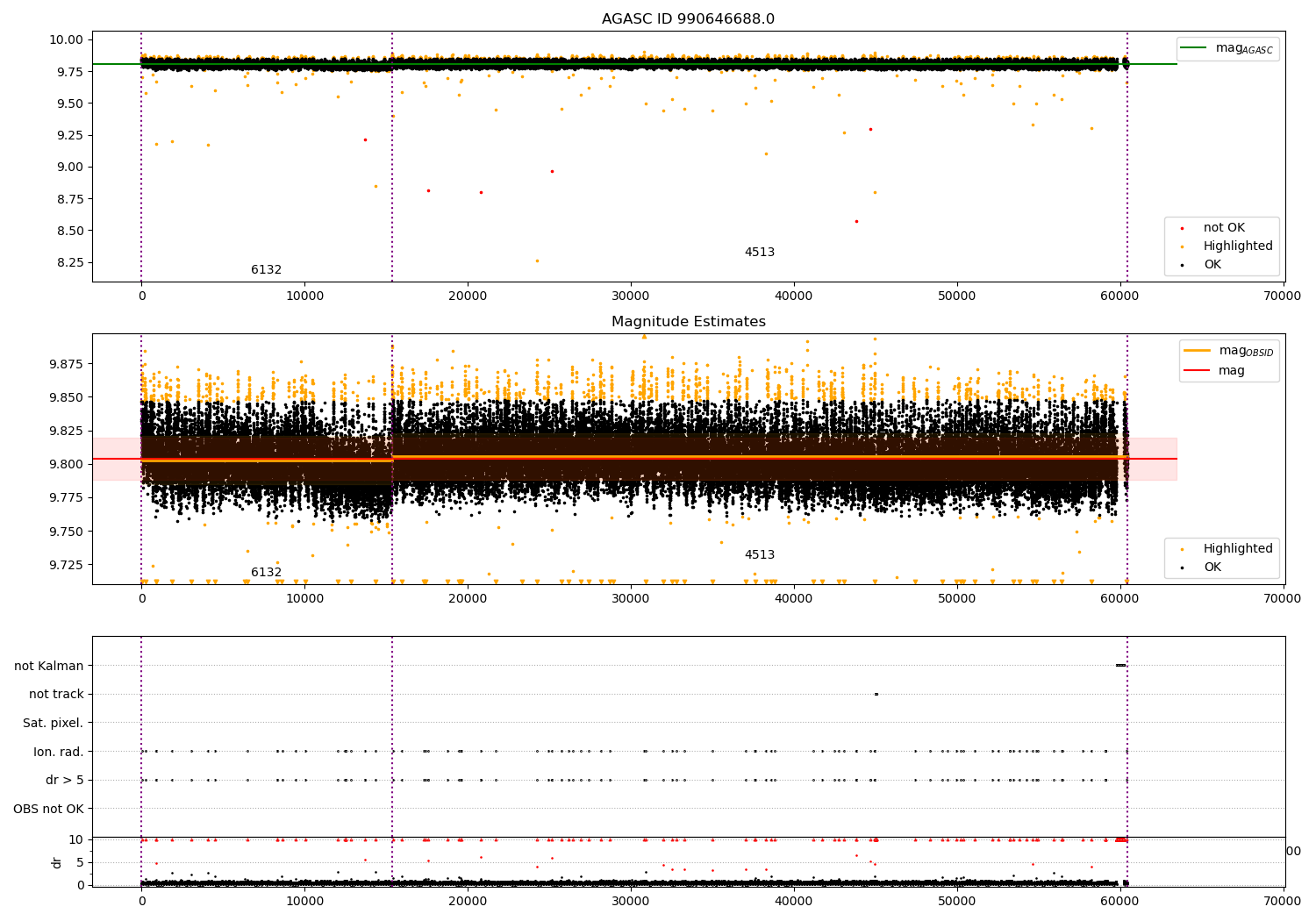Viewport: 1316px width, 921px height.
Task: Click the 9.750 y-axis tick of middle plot
Action: click(66, 532)
